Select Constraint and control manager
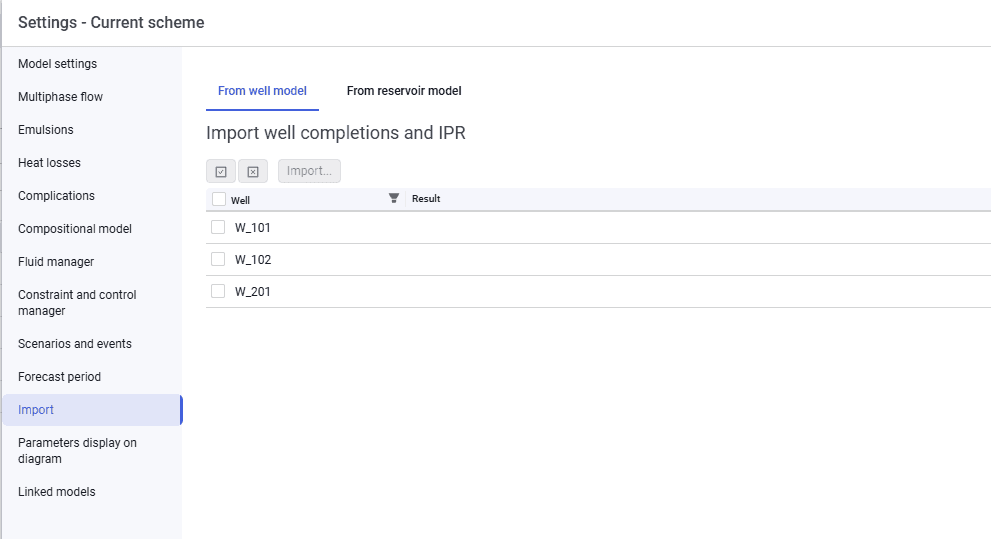Image resolution: width=991 pixels, height=539 pixels. (77, 303)
